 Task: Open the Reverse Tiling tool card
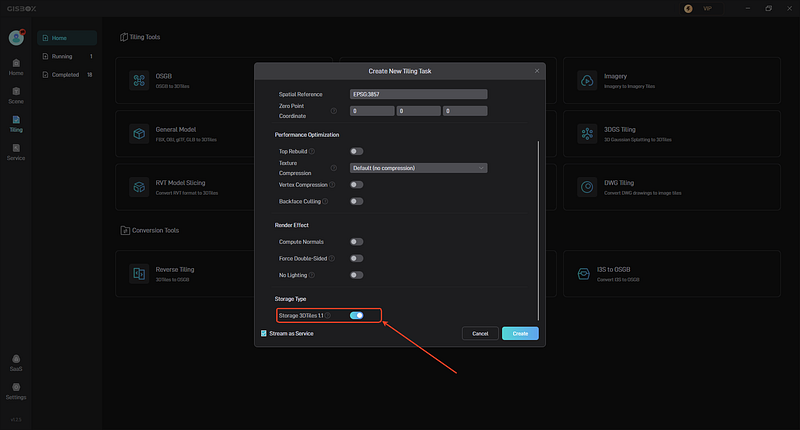[x=185, y=273]
